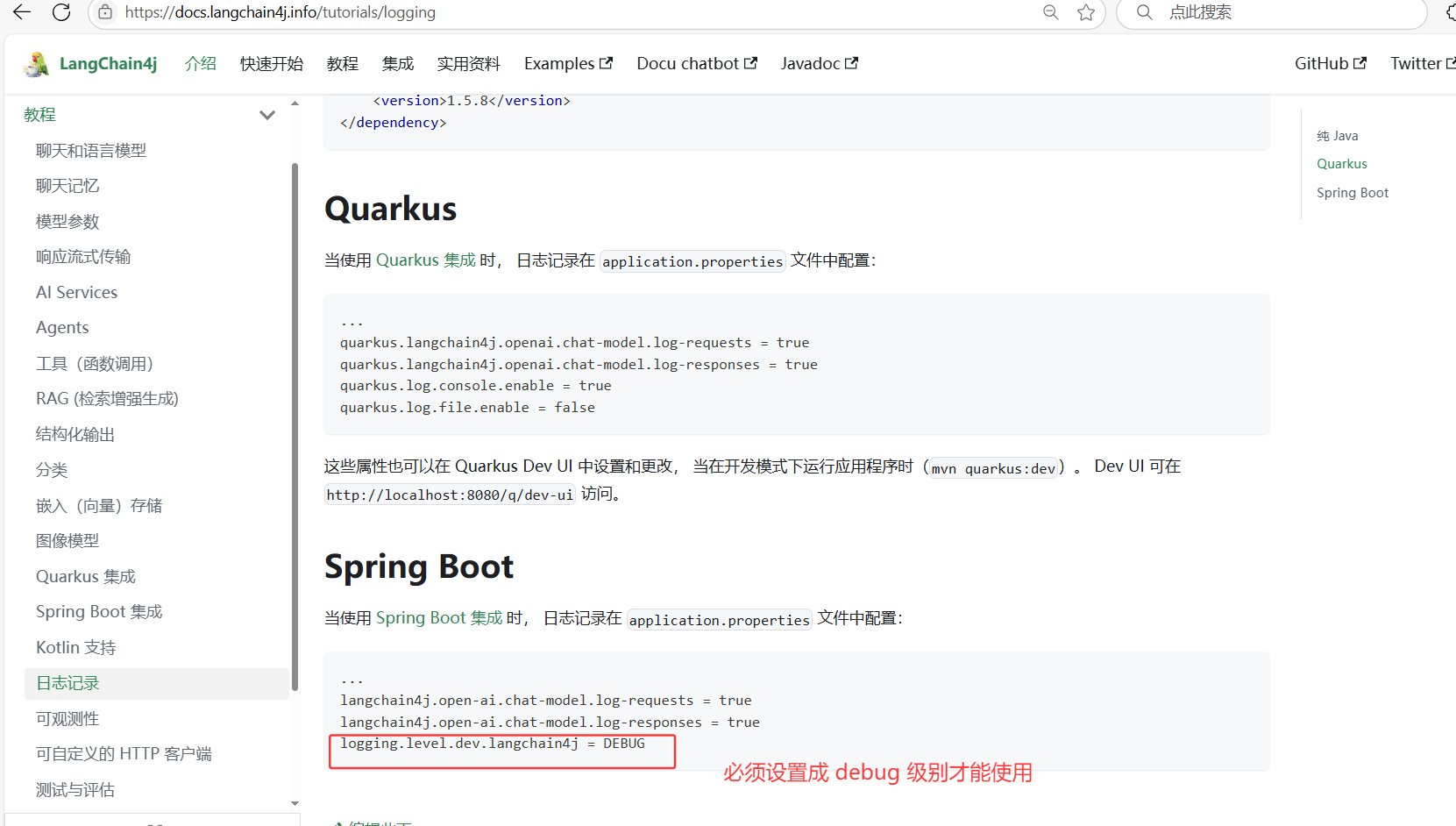
Task: Jump to Spring Boot in table of contents
Action: pyautogui.click(x=1352, y=193)
